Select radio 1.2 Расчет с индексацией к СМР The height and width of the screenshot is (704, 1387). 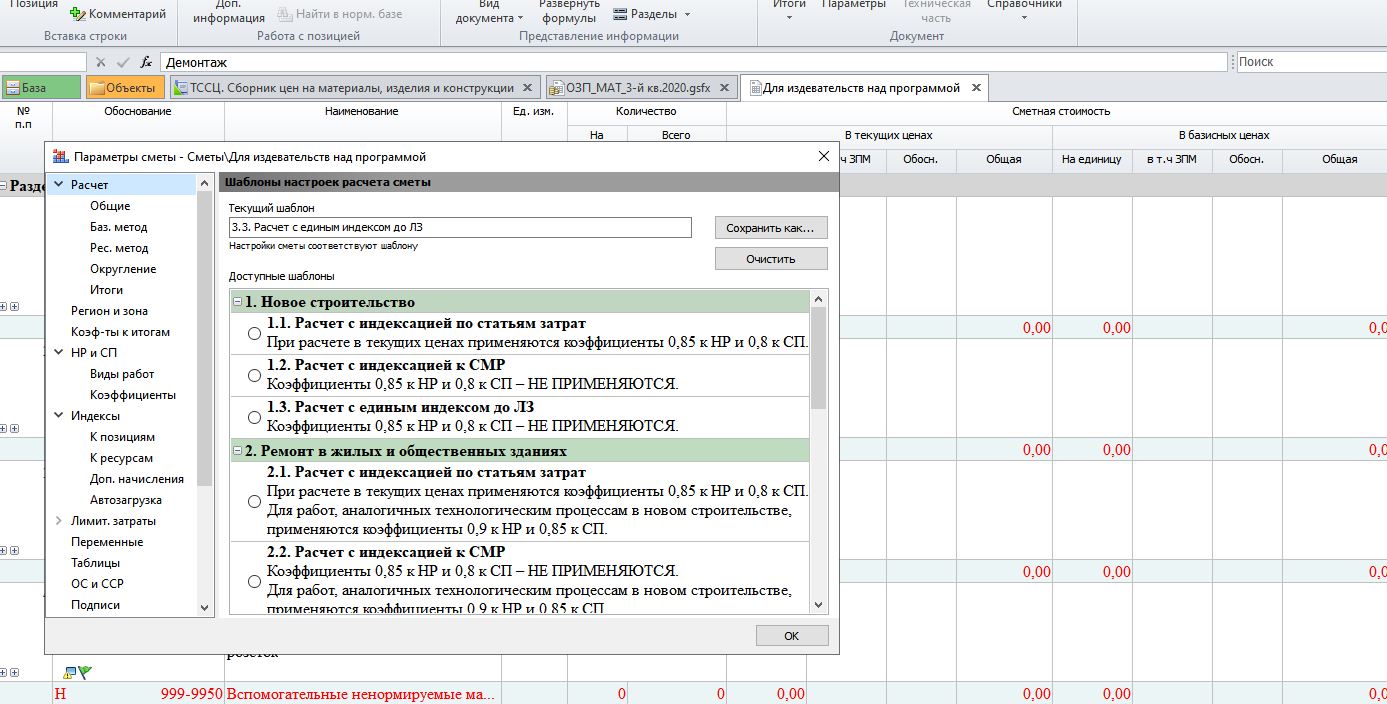254,375
